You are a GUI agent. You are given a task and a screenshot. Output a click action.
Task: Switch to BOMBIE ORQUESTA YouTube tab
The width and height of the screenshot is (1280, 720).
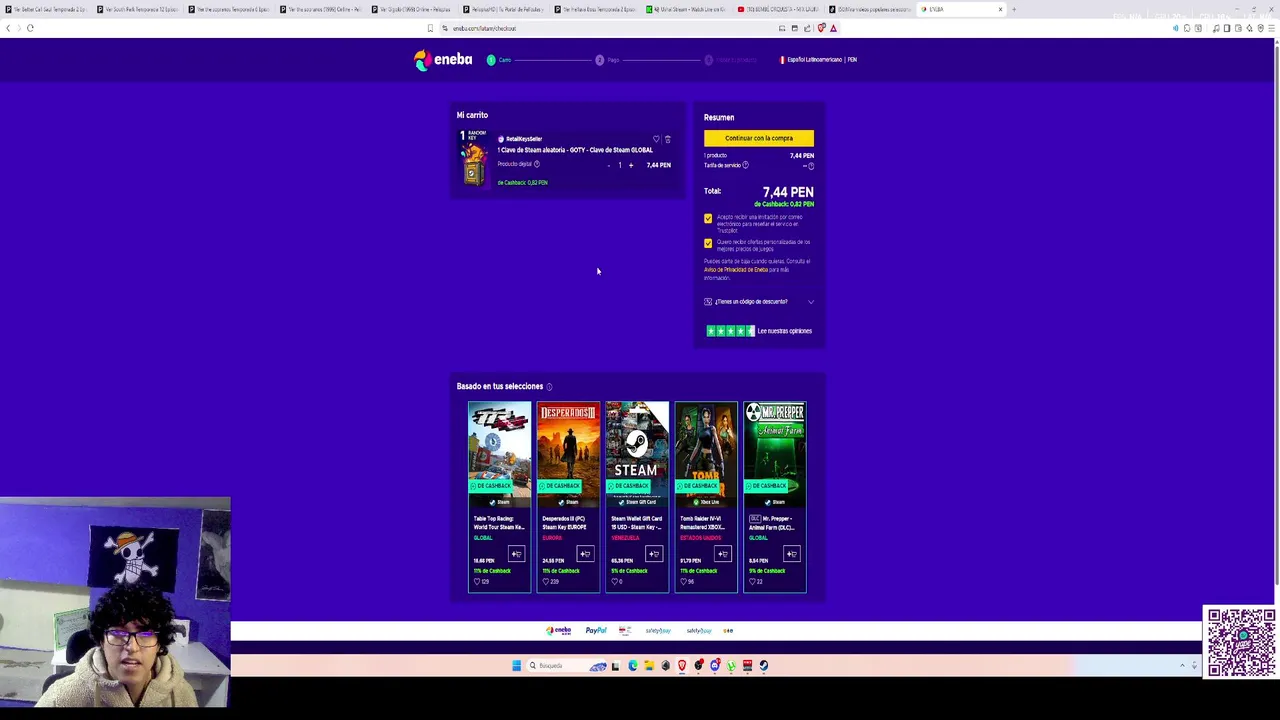[778, 9]
